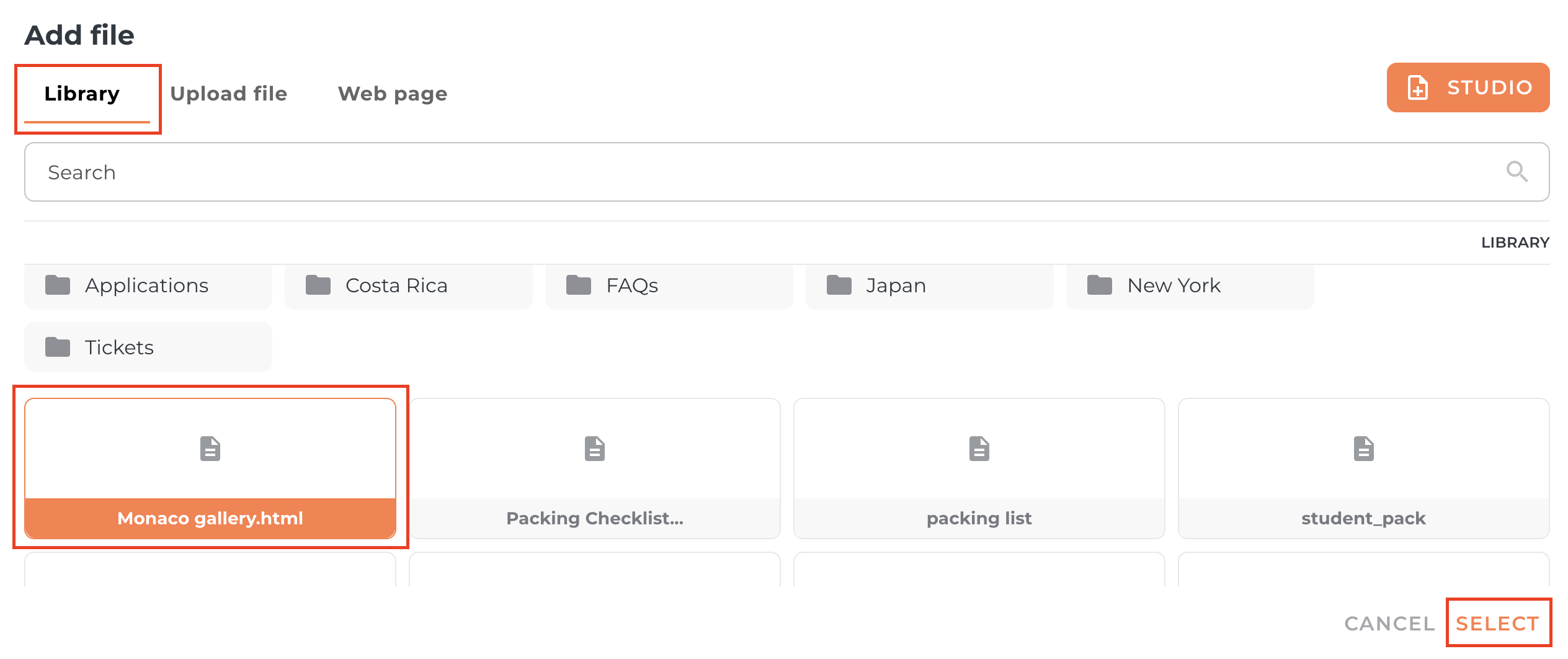Click the Costa Rica folder icon
1568x659 pixels.
coord(318,285)
